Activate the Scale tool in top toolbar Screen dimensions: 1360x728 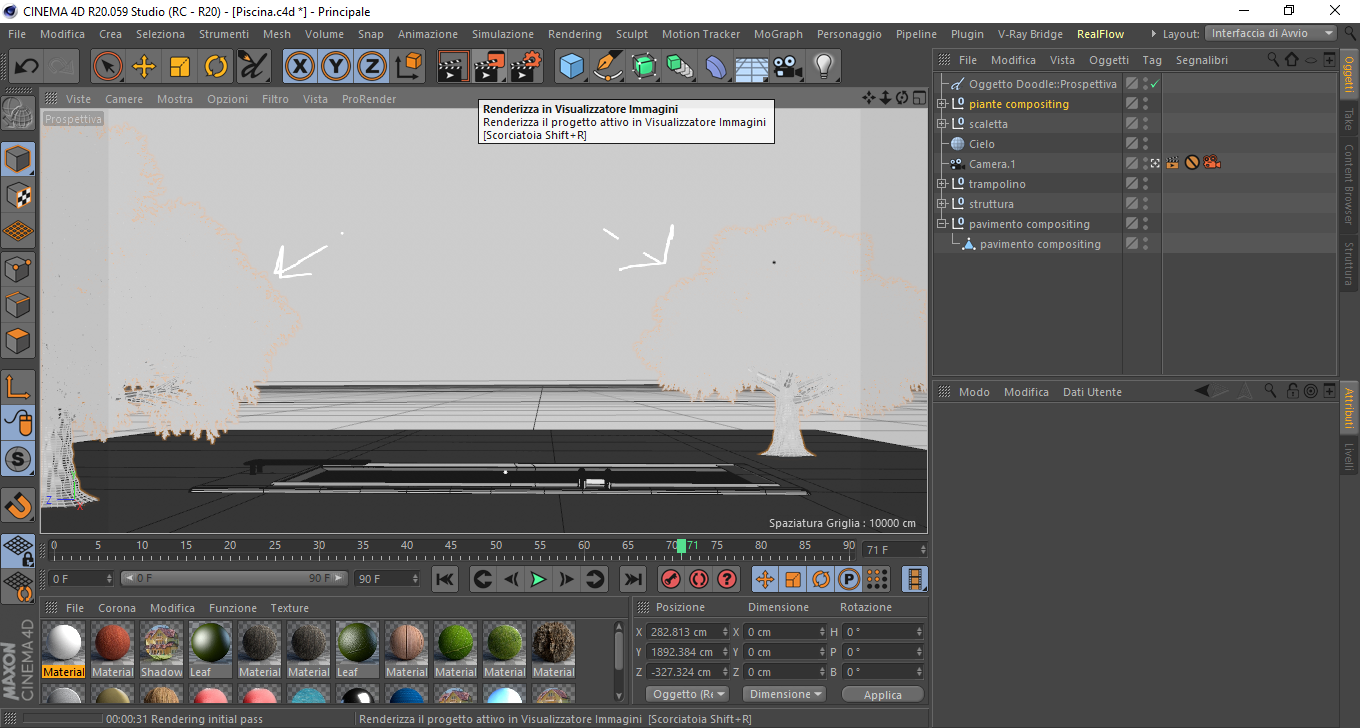[x=180, y=67]
